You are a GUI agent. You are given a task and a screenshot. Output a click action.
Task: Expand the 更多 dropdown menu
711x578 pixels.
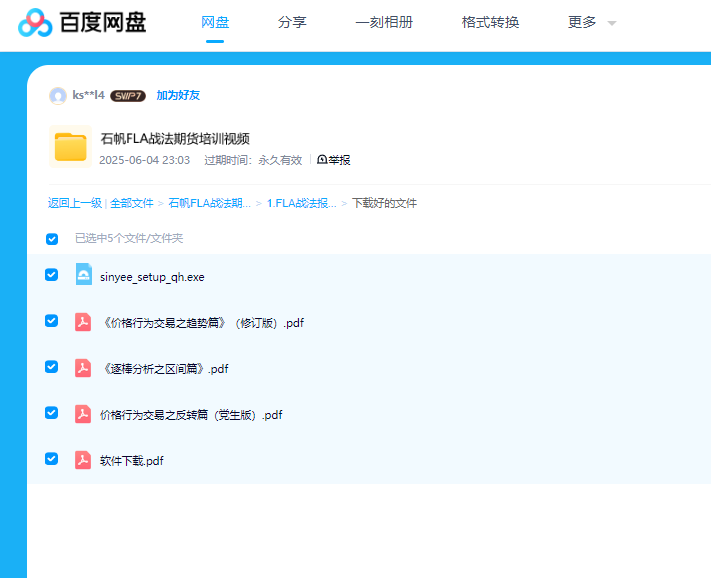click(x=592, y=22)
